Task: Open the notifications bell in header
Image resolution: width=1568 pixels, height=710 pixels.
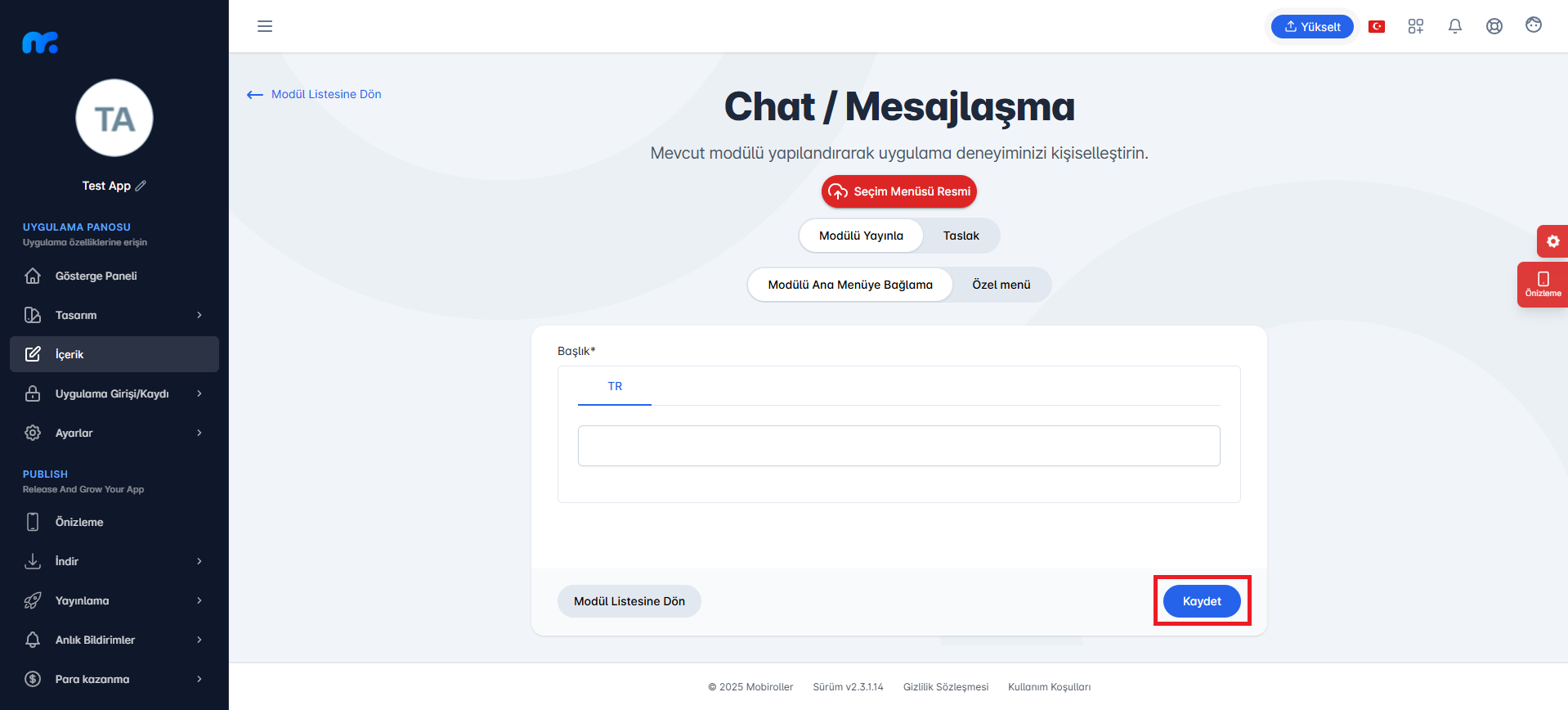Action: click(1455, 26)
